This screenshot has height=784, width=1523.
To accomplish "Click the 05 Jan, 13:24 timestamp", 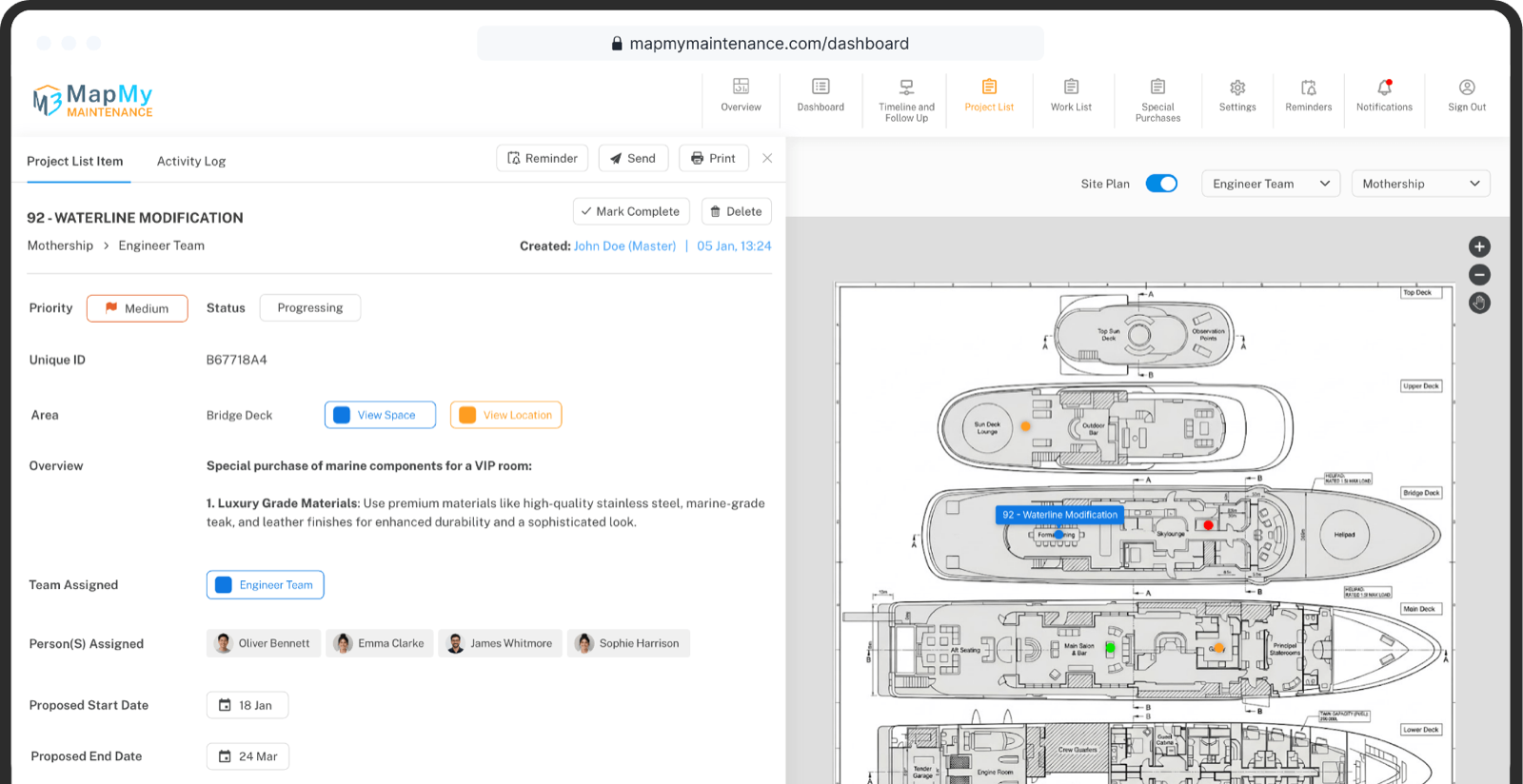I will pos(734,245).
